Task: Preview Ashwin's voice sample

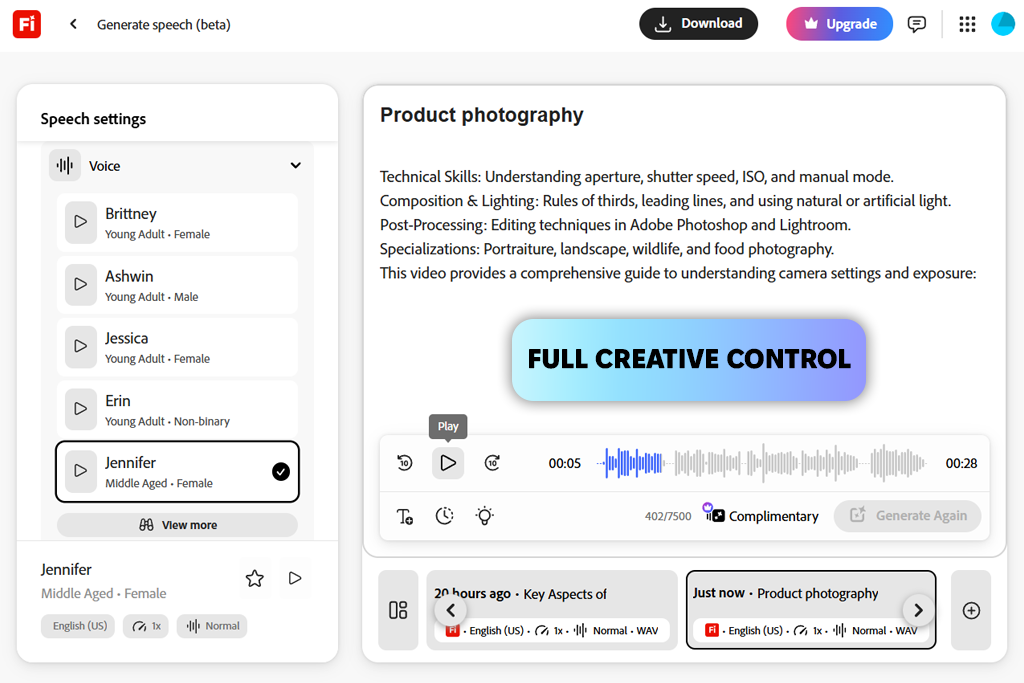Action: (80, 285)
